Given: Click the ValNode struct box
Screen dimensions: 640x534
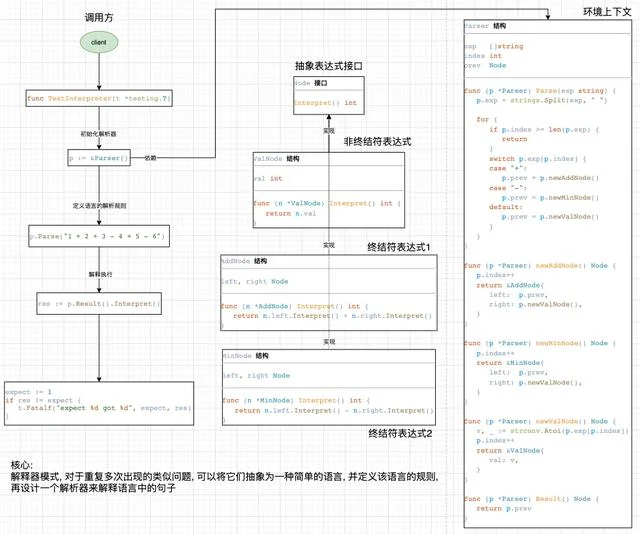Looking at the screenshot, I should 329,190.
